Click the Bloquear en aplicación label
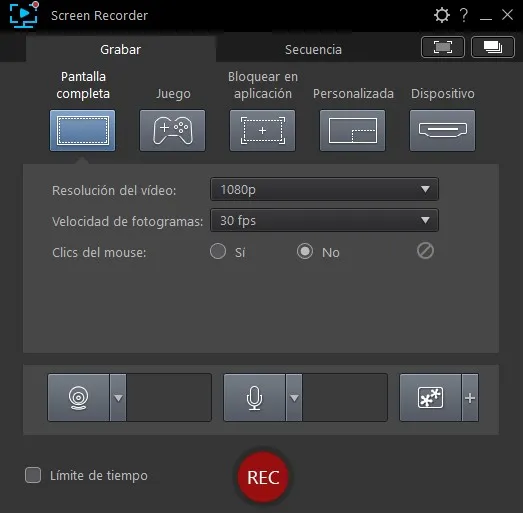 tap(263, 85)
